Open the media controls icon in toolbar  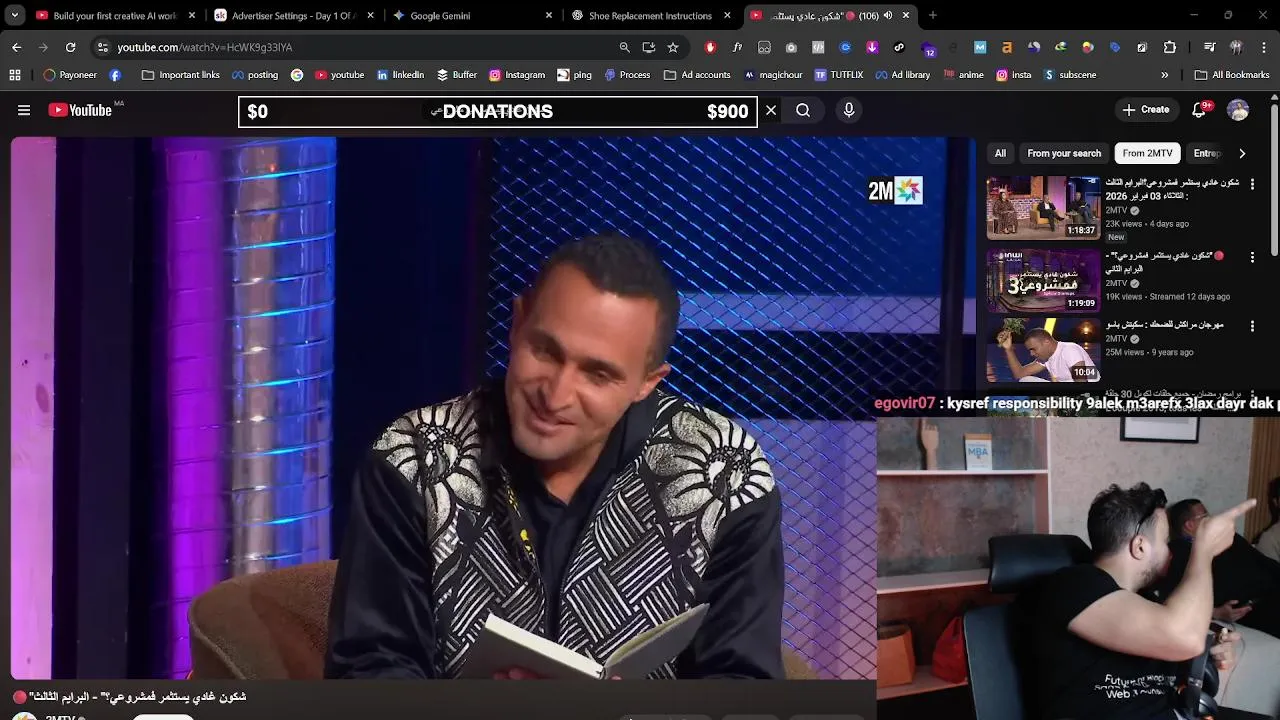coord(1210,47)
